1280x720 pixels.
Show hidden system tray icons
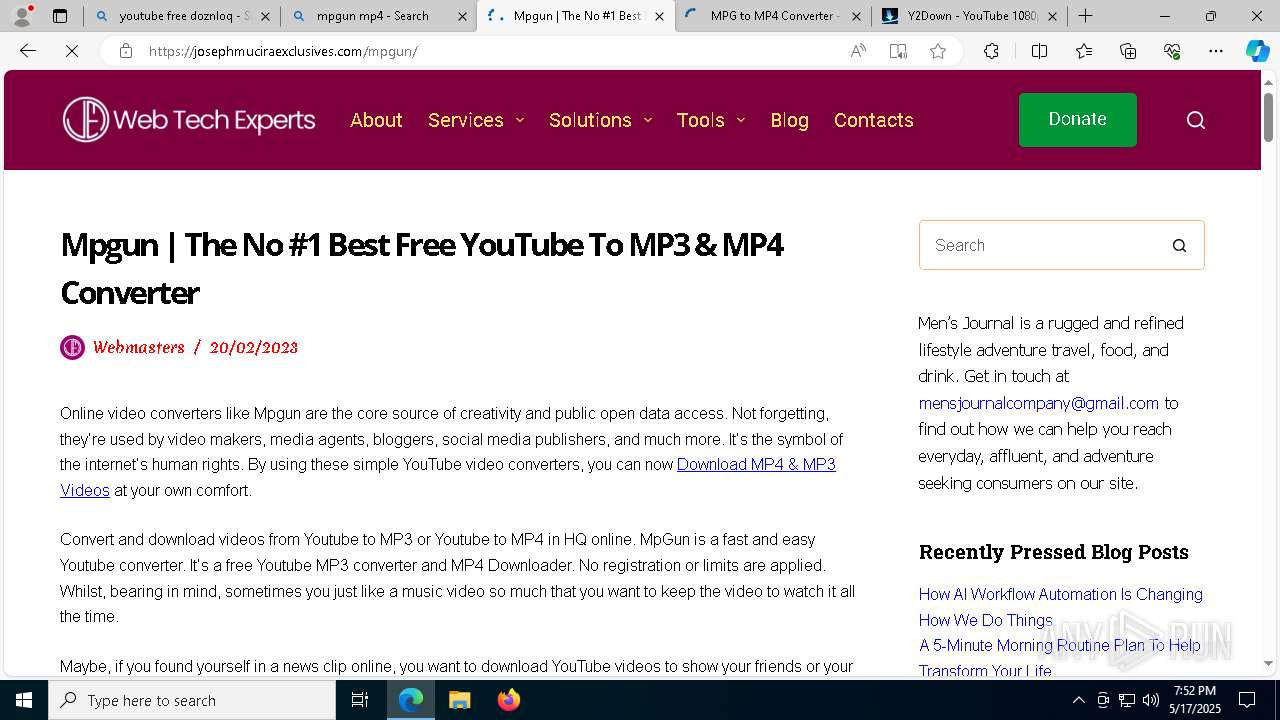pyautogui.click(x=1078, y=700)
